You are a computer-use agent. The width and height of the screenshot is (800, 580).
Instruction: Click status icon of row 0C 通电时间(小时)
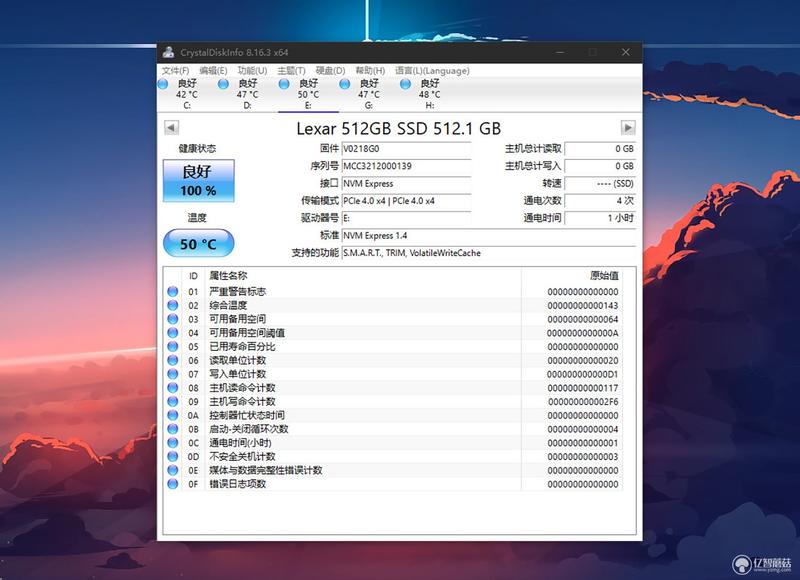pyautogui.click(x=172, y=443)
